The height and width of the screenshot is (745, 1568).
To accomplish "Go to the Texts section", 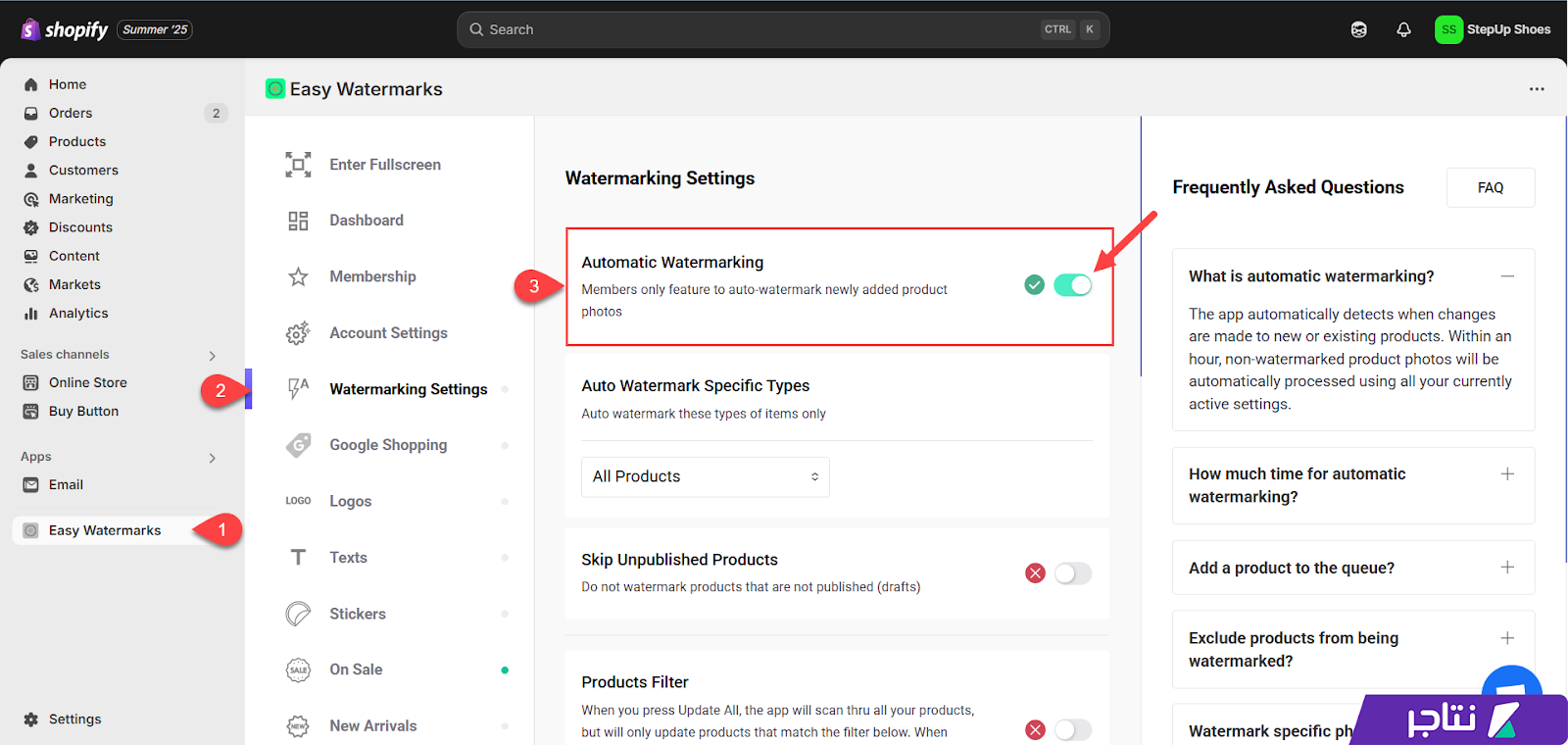I will pos(348,558).
